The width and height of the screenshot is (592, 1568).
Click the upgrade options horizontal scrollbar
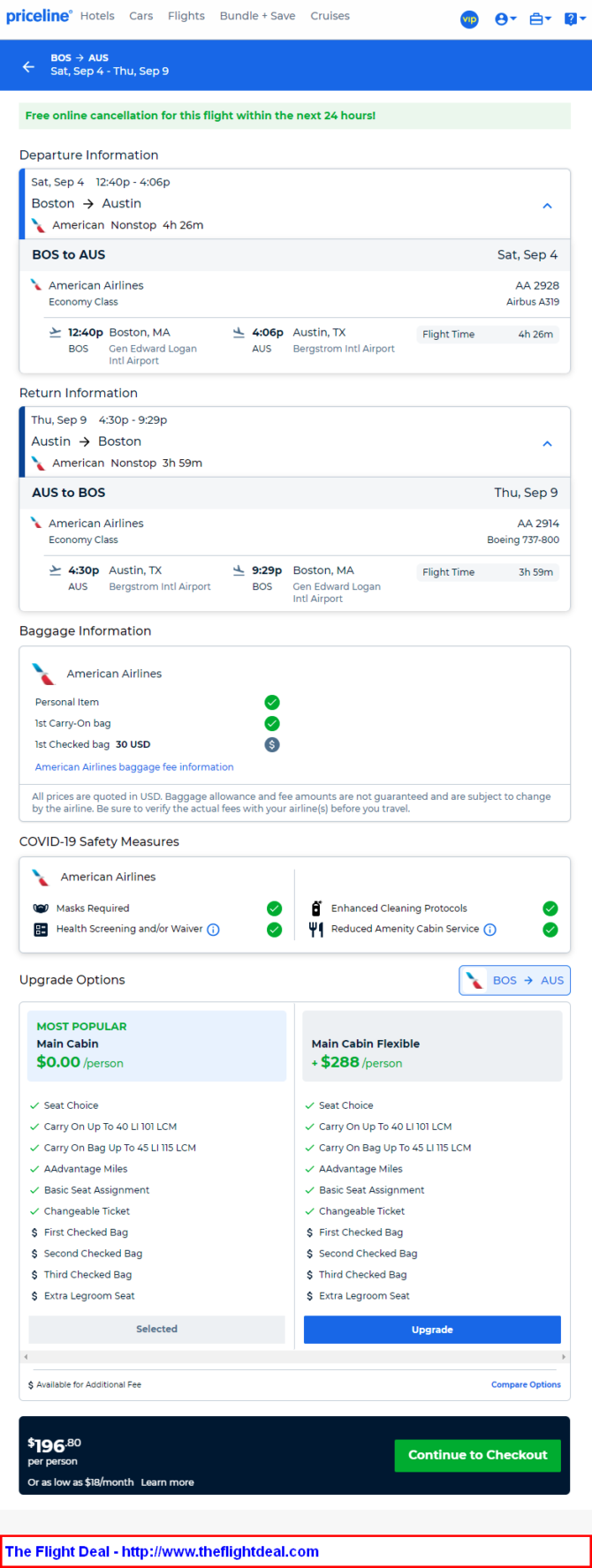pos(294,1356)
